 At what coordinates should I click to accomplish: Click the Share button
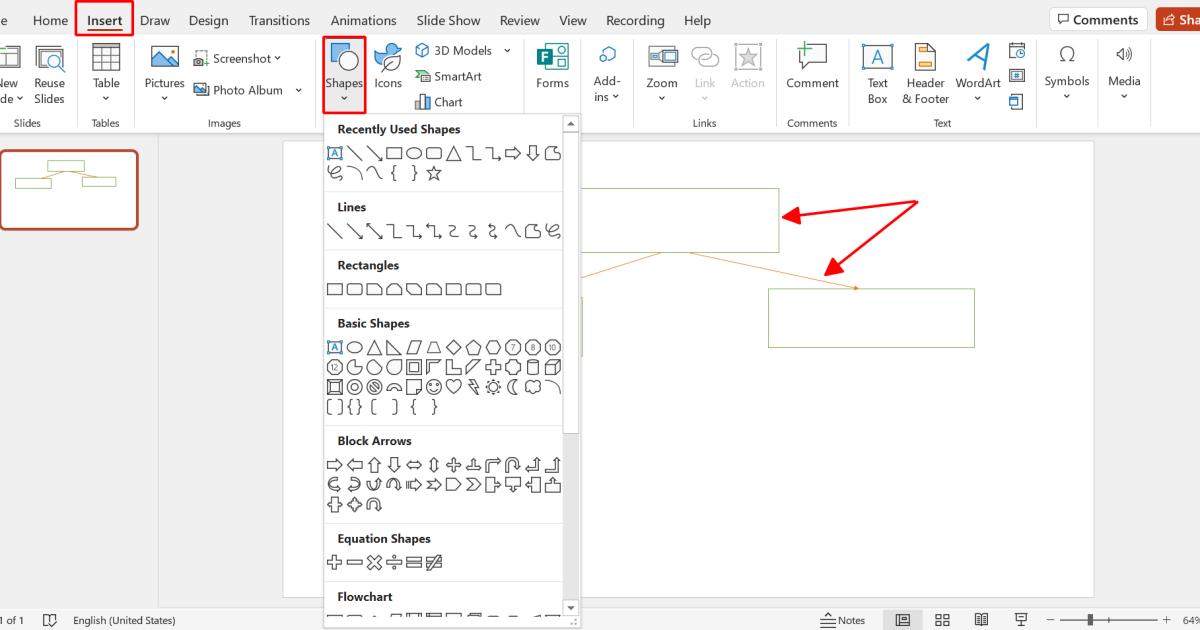pyautogui.click(x=1185, y=18)
